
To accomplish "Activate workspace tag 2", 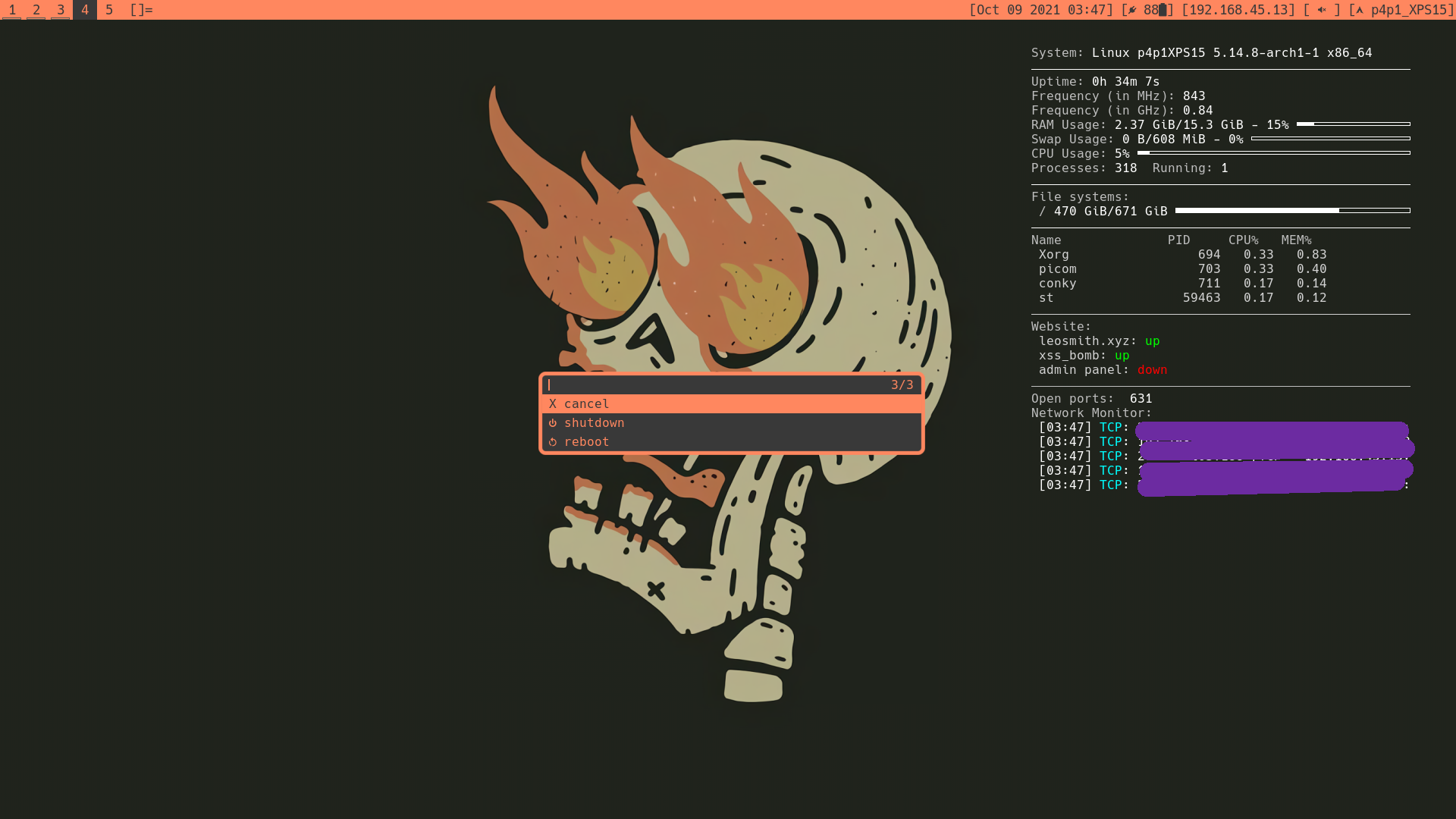I will (x=36, y=10).
